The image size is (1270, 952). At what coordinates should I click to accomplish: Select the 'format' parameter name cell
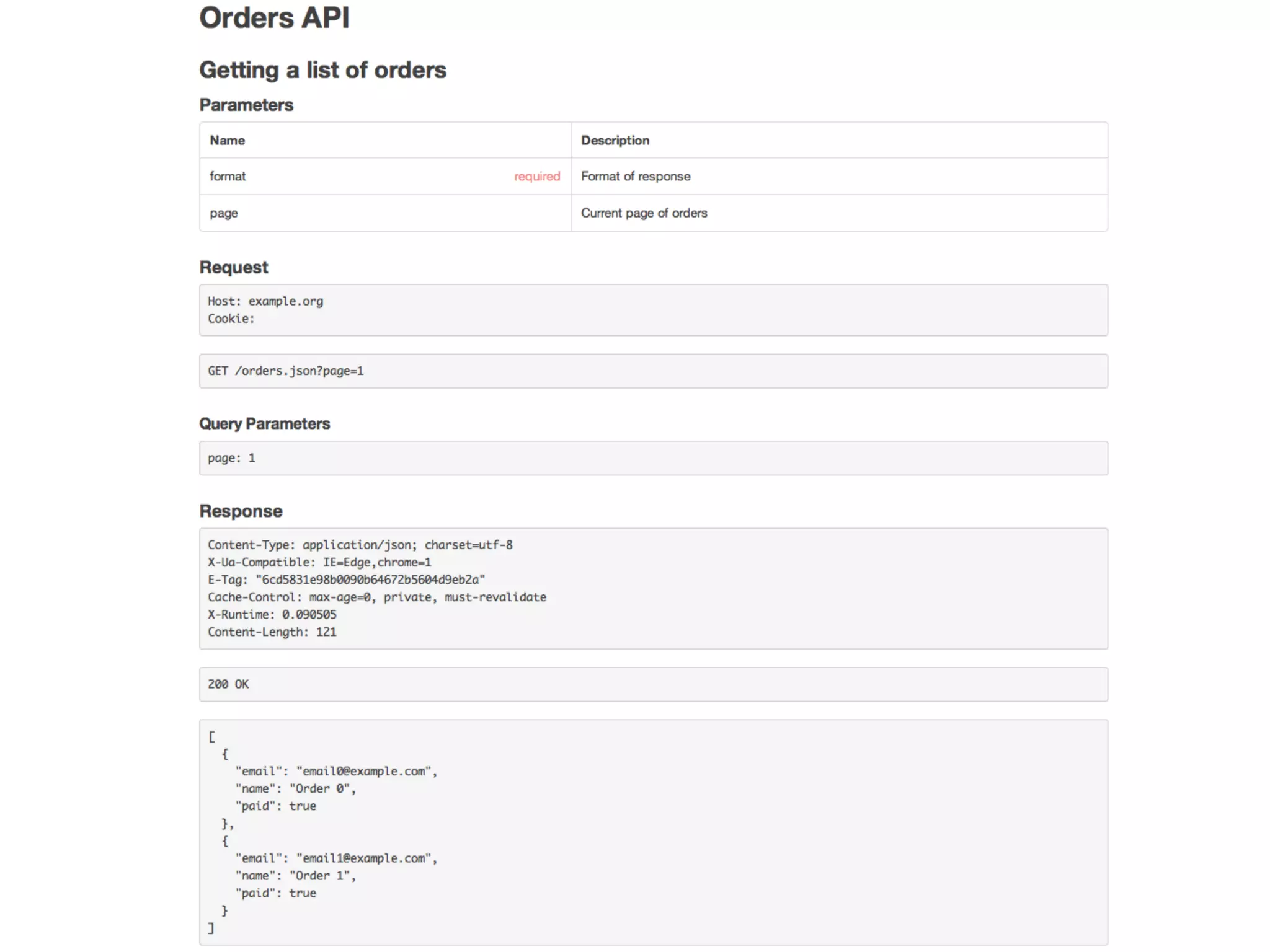click(228, 176)
